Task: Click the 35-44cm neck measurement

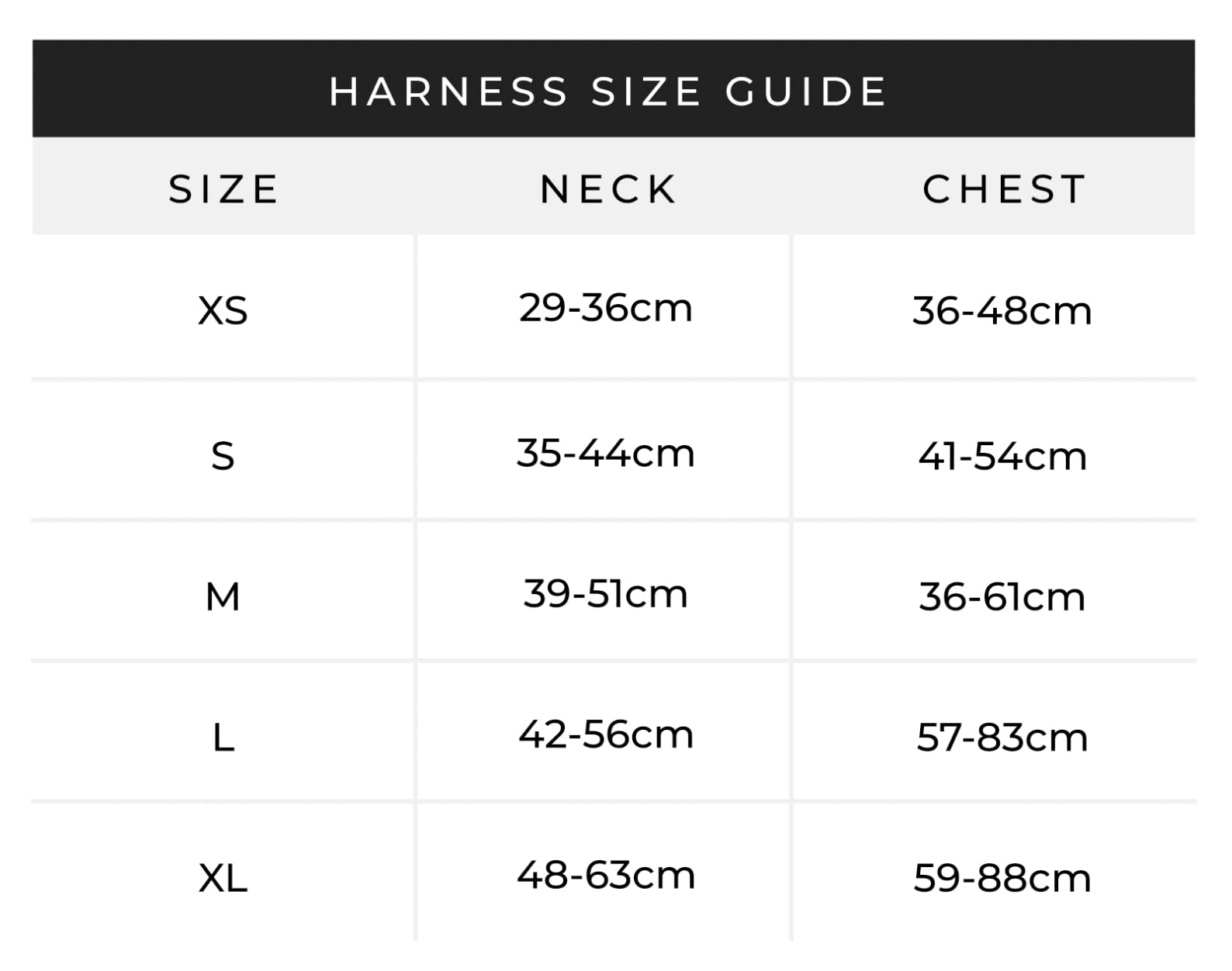Action: 605,453
